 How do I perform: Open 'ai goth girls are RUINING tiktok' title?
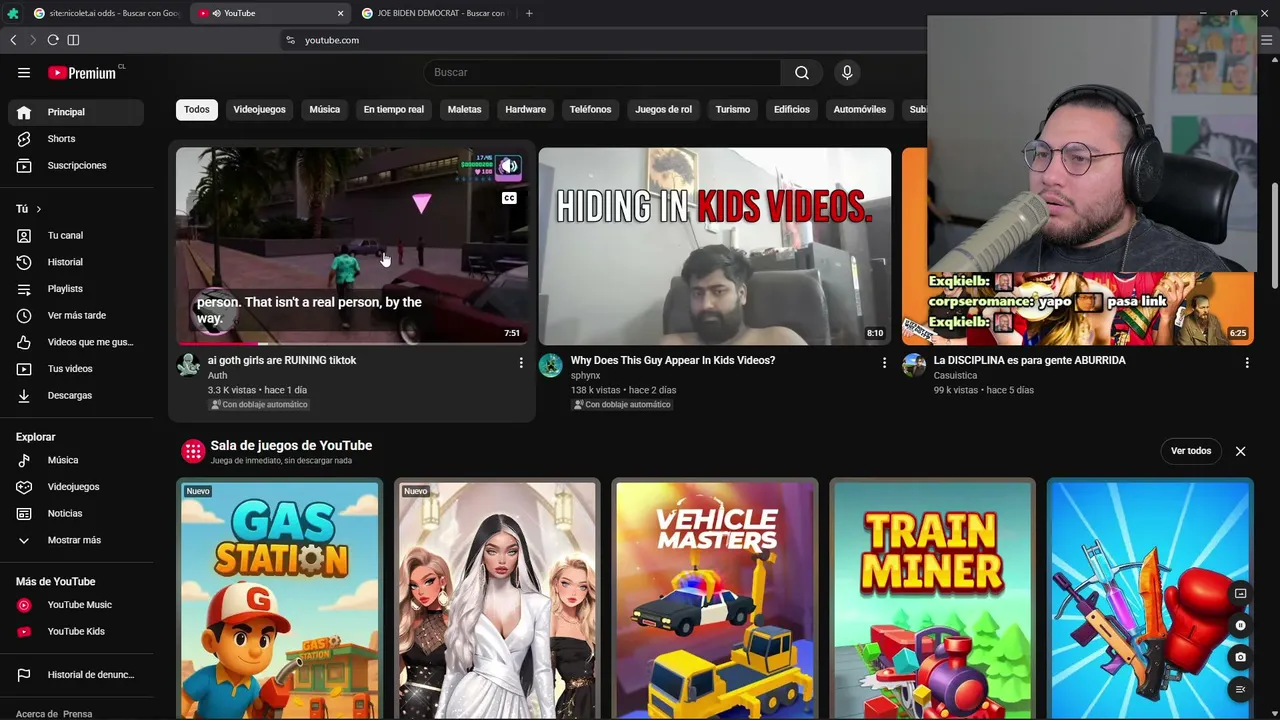pos(282,360)
